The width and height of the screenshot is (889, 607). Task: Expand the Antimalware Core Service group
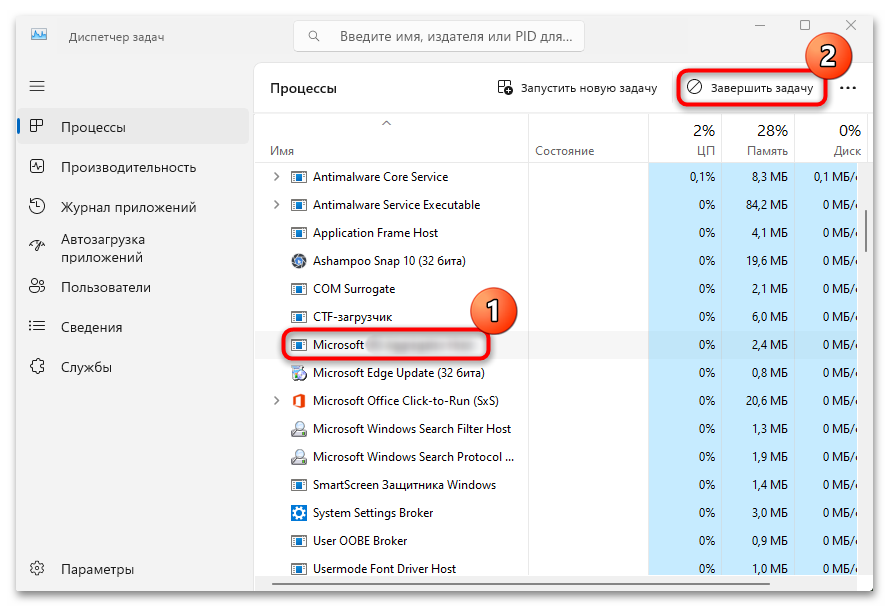tap(276, 177)
